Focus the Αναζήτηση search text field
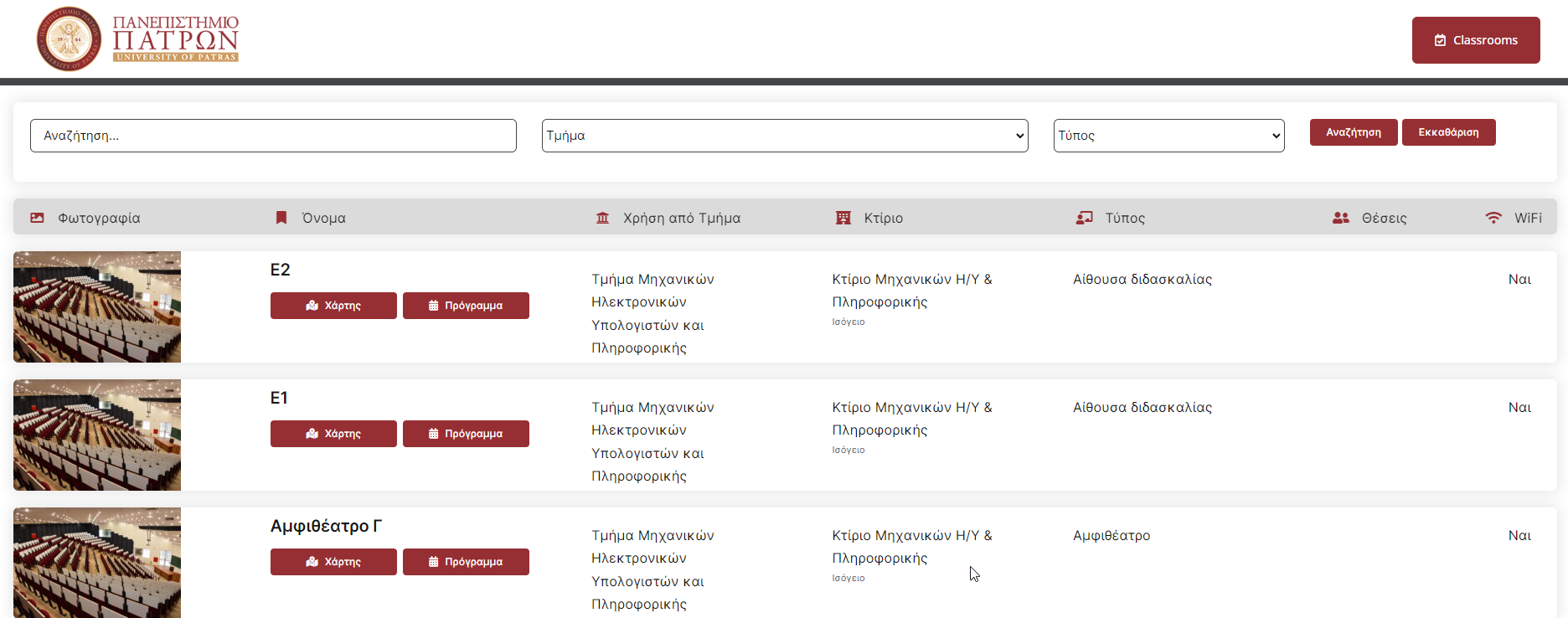The height and width of the screenshot is (618, 1568). tap(273, 136)
